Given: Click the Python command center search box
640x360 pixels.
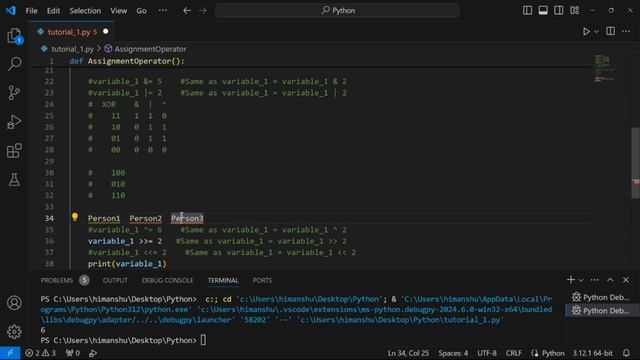Looking at the screenshot, I should tap(337, 11).
